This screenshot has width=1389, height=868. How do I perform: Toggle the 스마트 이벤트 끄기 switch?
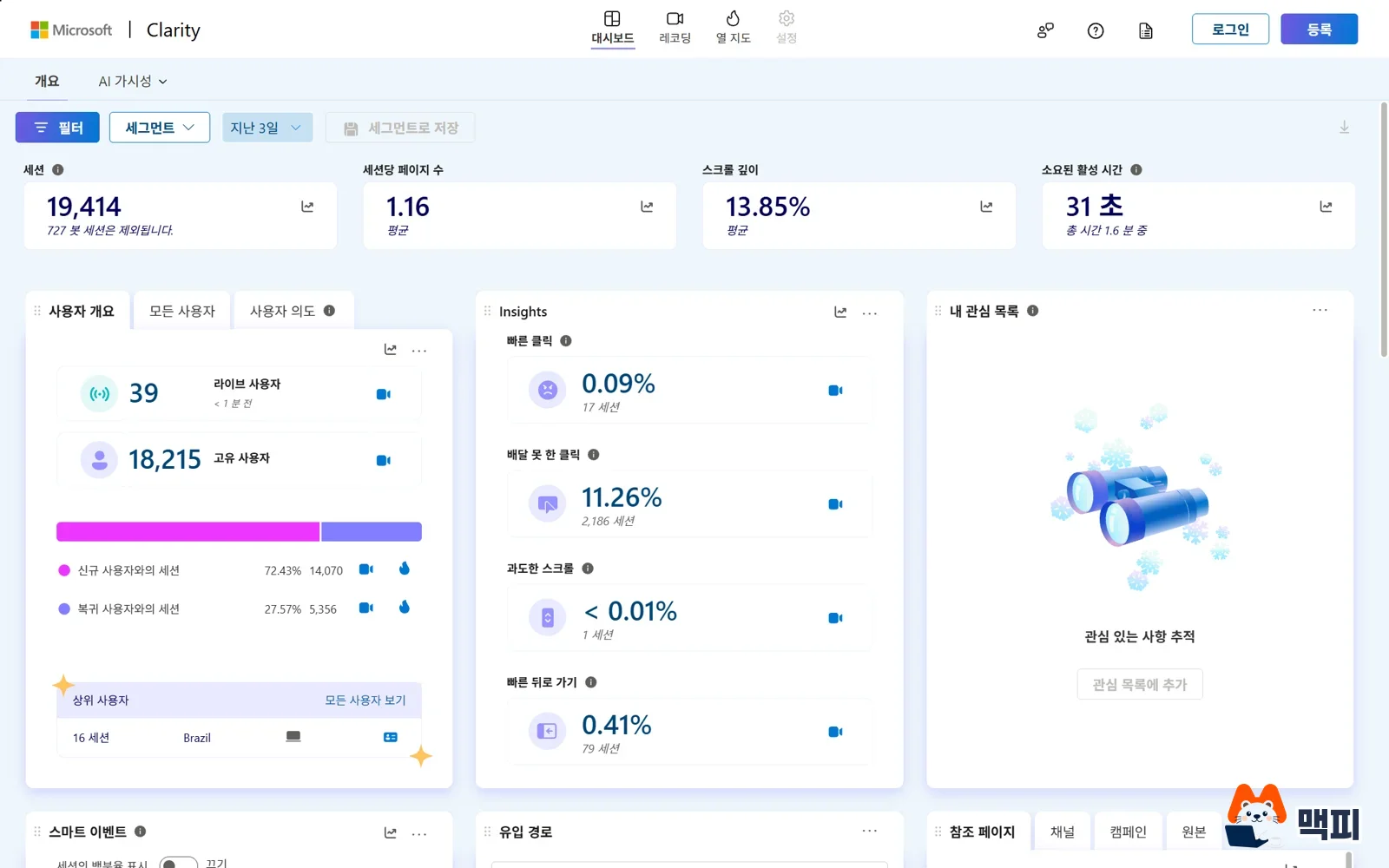[179, 863]
